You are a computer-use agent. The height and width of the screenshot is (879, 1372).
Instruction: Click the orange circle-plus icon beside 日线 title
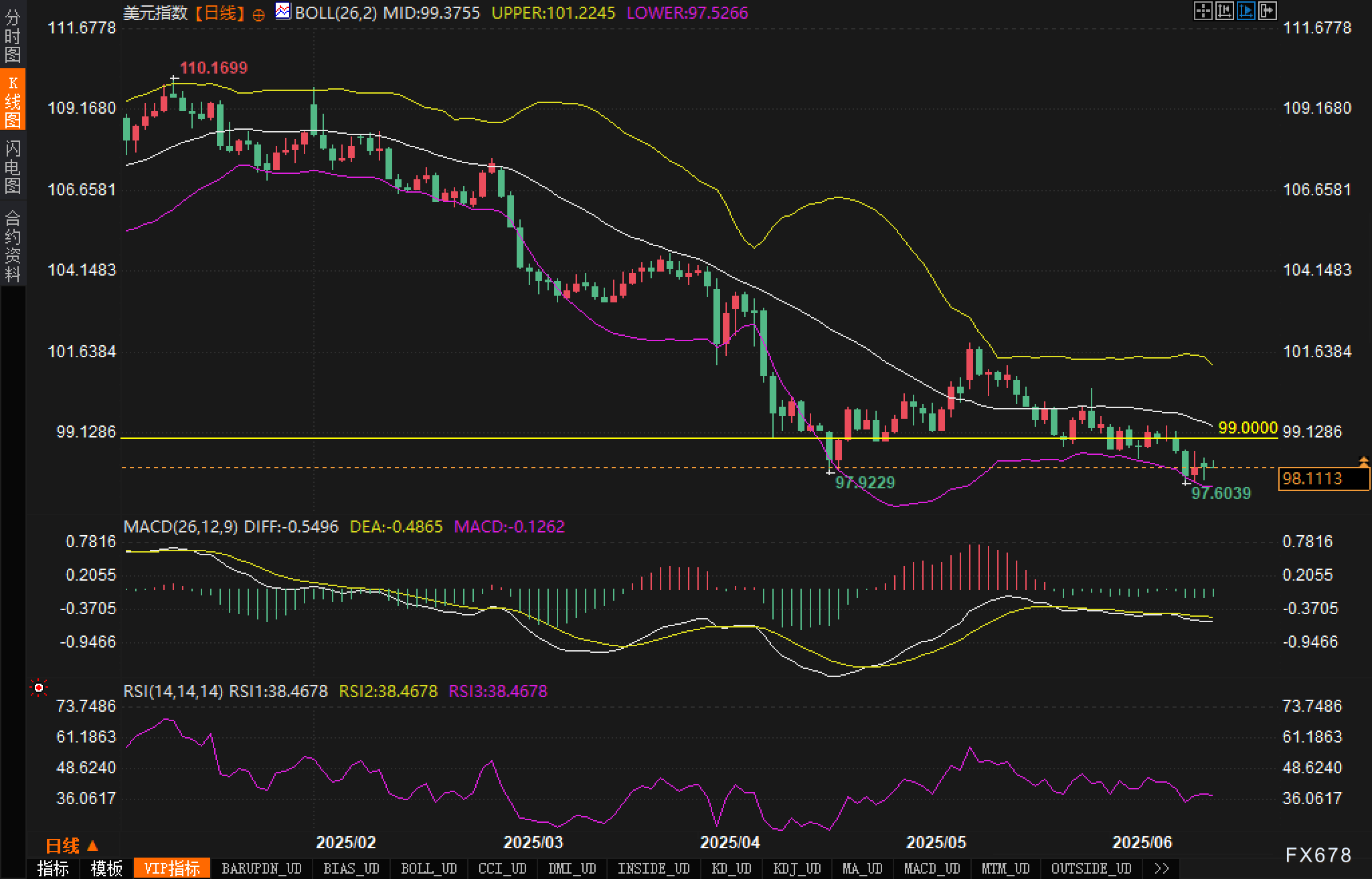point(258,15)
